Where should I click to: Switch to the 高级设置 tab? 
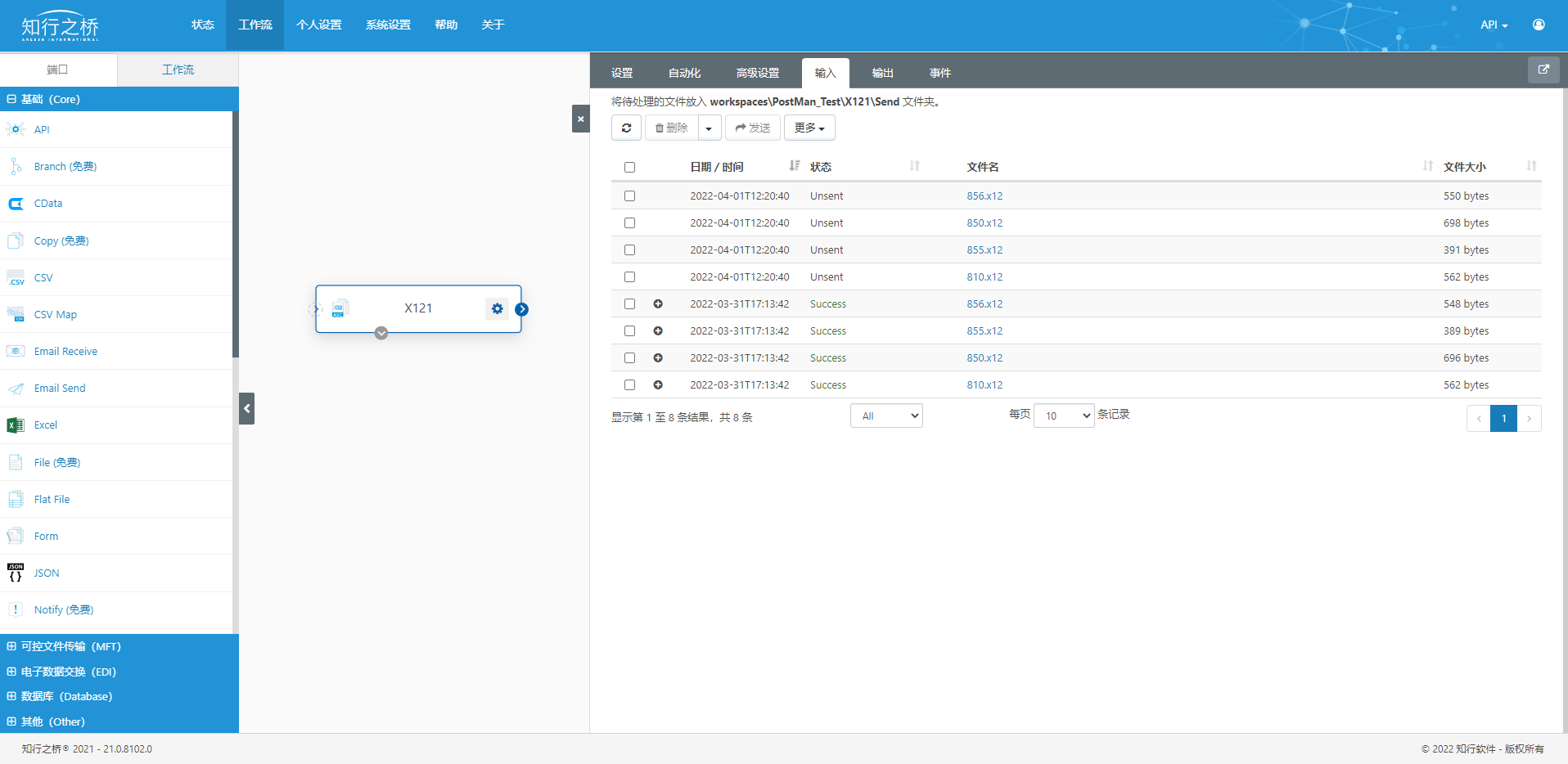click(x=758, y=73)
